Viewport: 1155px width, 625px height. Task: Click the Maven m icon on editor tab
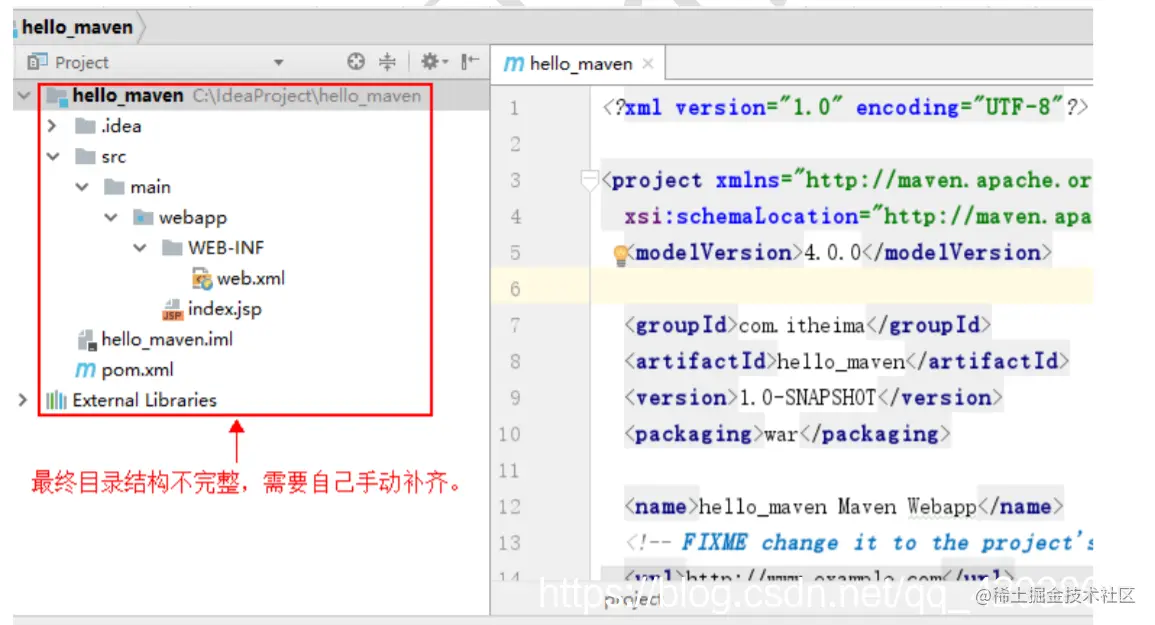click(x=513, y=64)
